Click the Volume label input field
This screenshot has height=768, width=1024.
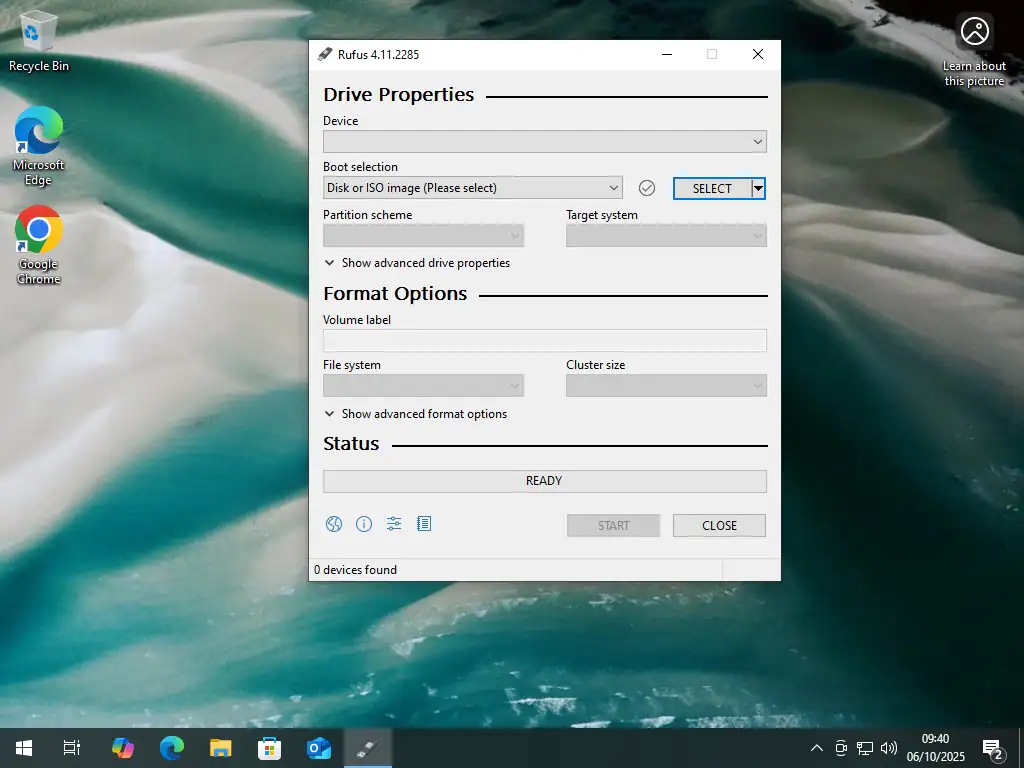[544, 341]
